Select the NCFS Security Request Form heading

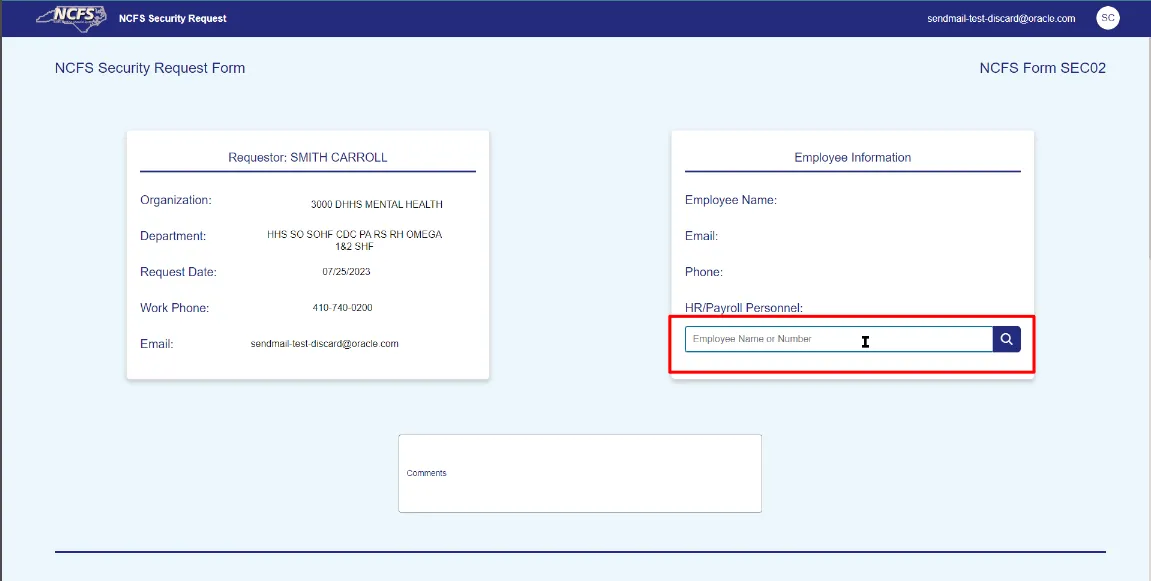pos(150,68)
